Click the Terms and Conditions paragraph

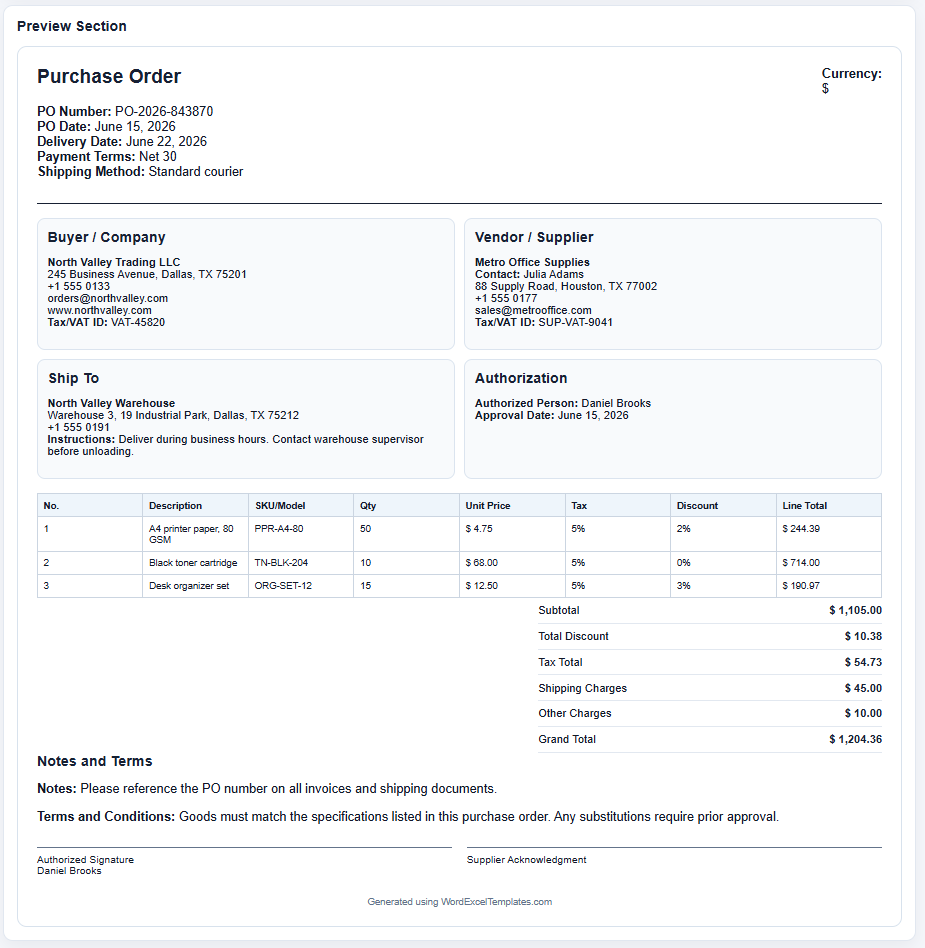coord(408,817)
